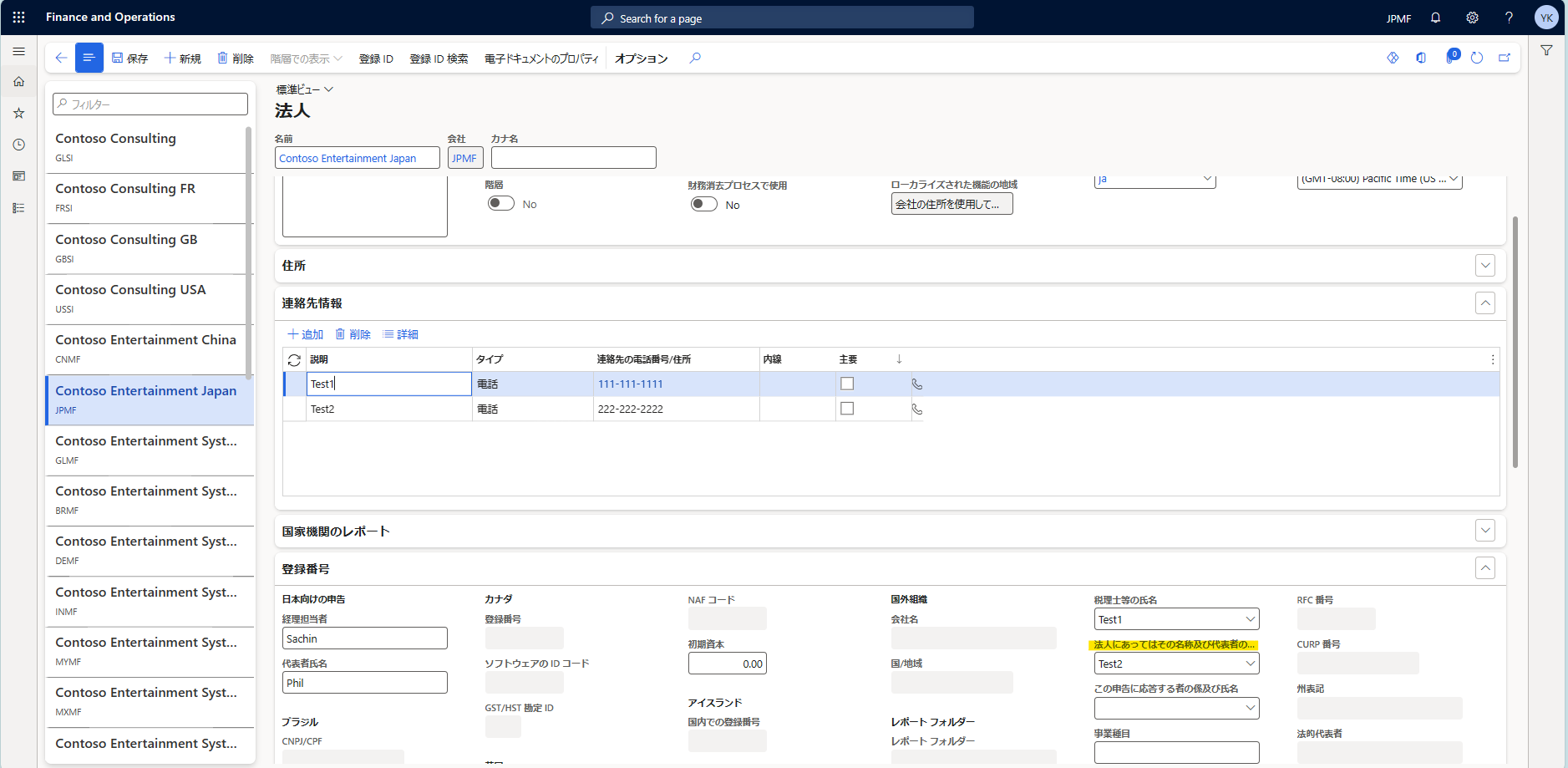This screenshot has height=768, width=1568.
Task: Open the 階層での表示 dropdown menu
Action: click(306, 58)
